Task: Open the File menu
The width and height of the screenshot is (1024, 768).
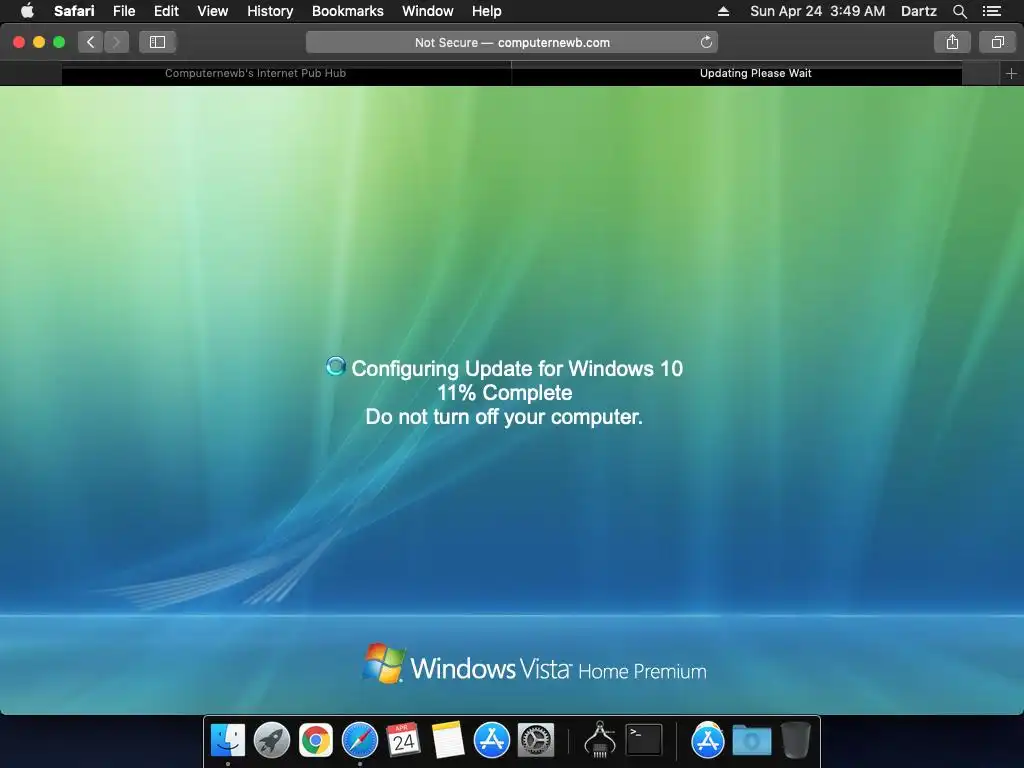Action: tap(124, 11)
